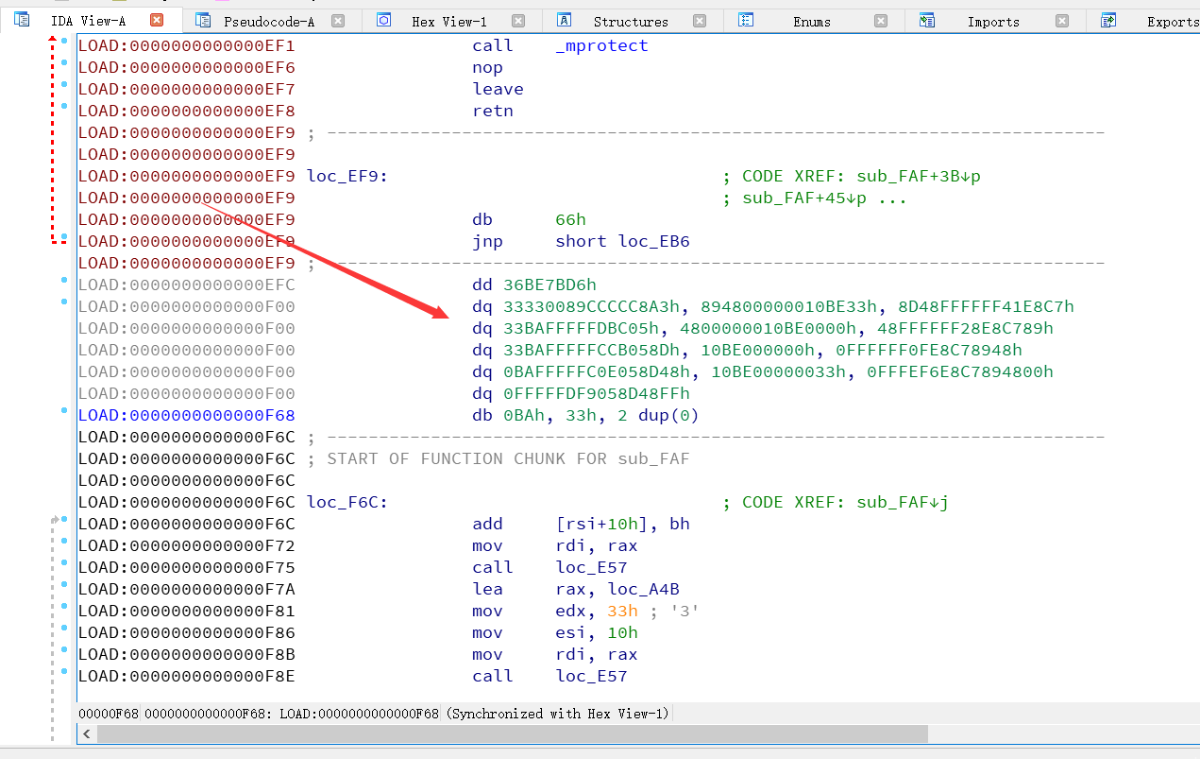
Task: Follow loc_E57 call at F75
Action: click(x=592, y=567)
